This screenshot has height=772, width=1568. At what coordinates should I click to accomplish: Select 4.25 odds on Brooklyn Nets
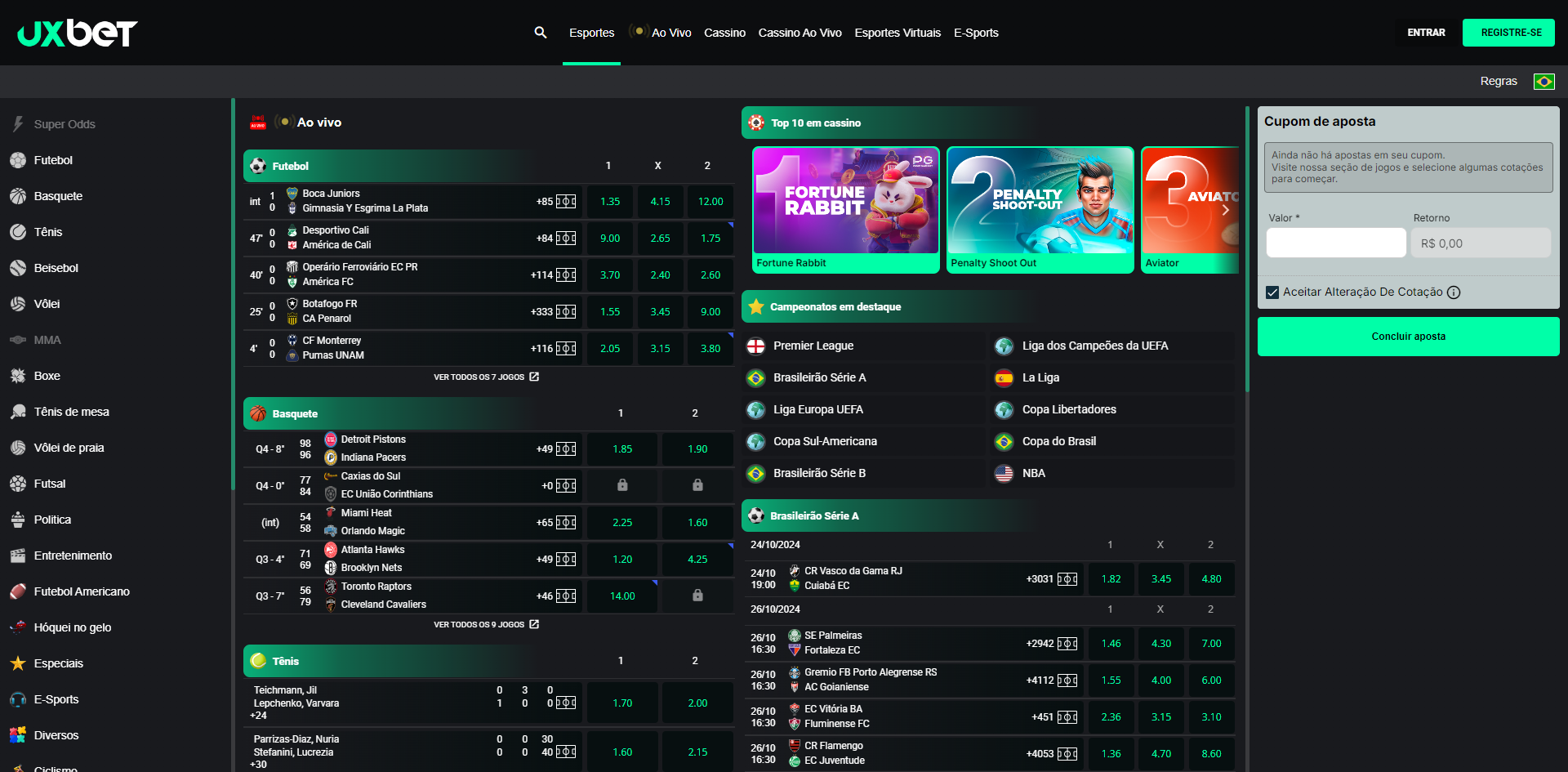pos(697,560)
